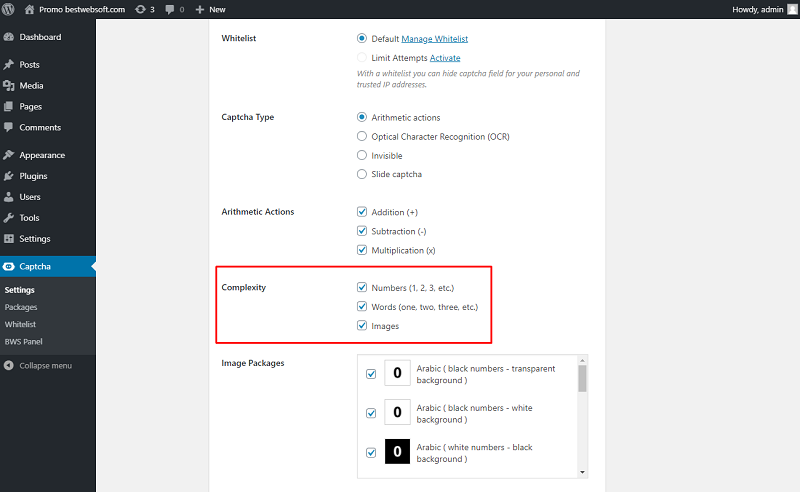800x492 pixels.
Task: Click the Dashboard gauge icon
Action: click(9, 37)
